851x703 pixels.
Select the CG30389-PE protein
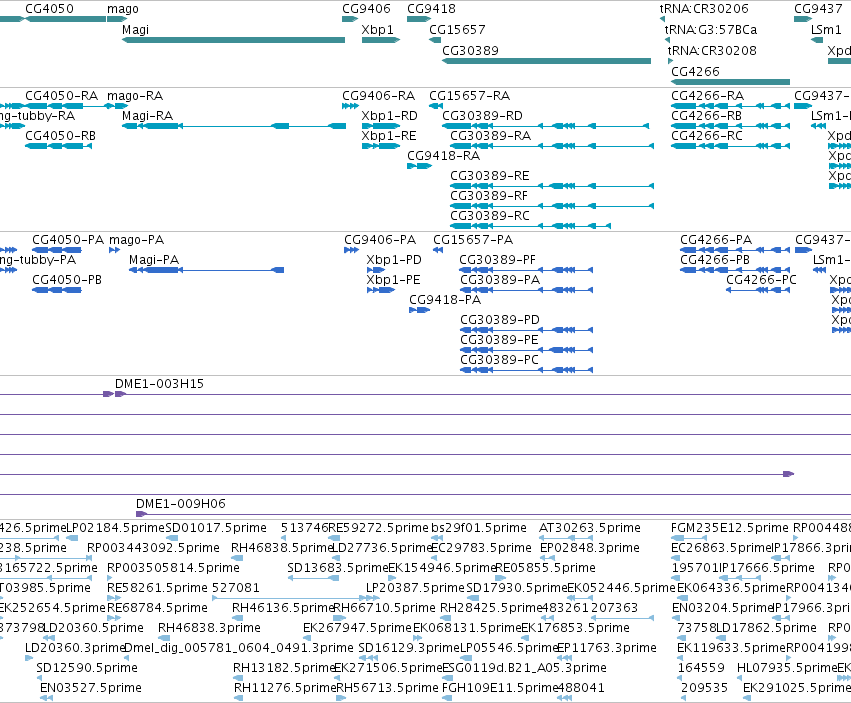click(526, 350)
